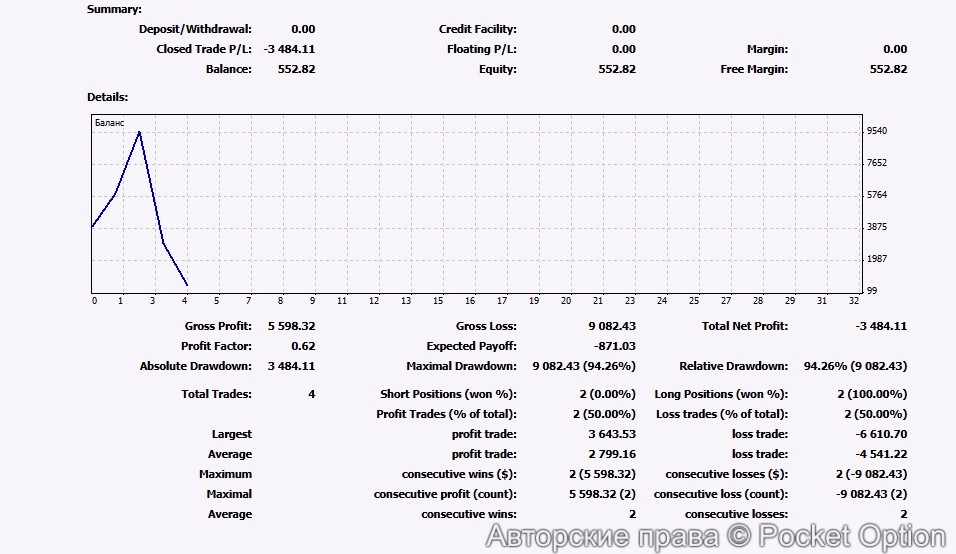Click the Summary section heading
This screenshot has width=956, height=554.
point(114,9)
